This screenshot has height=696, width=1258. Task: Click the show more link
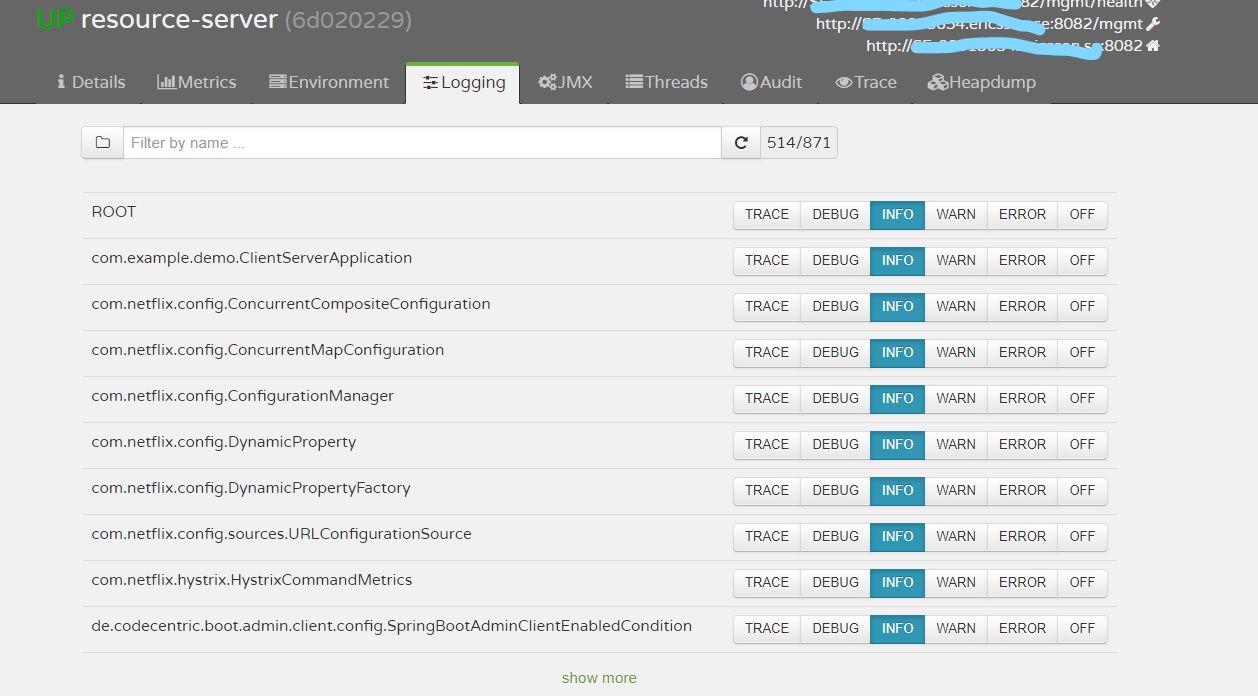(x=599, y=678)
